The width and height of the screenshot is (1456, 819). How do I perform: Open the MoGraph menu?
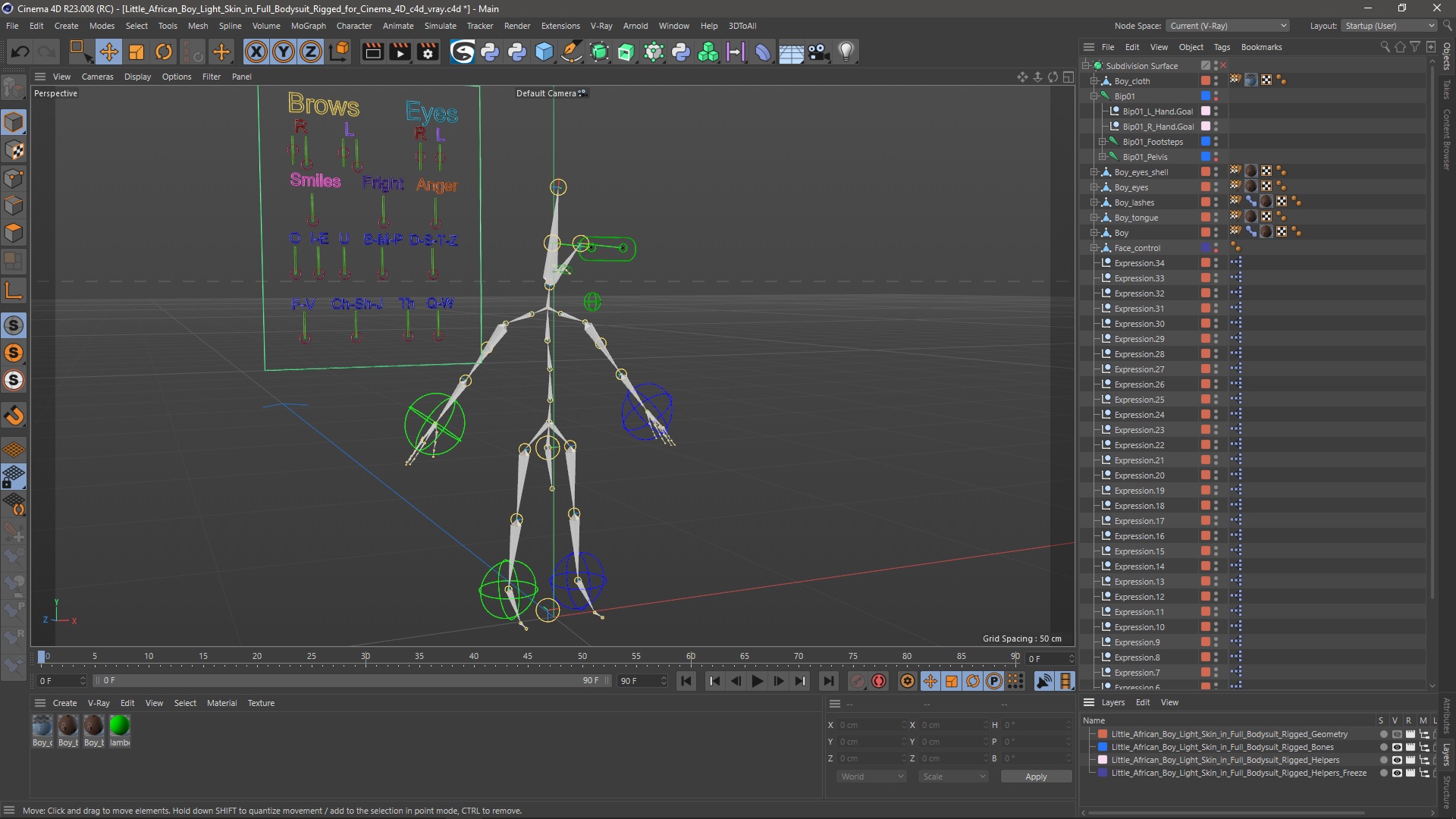[308, 26]
